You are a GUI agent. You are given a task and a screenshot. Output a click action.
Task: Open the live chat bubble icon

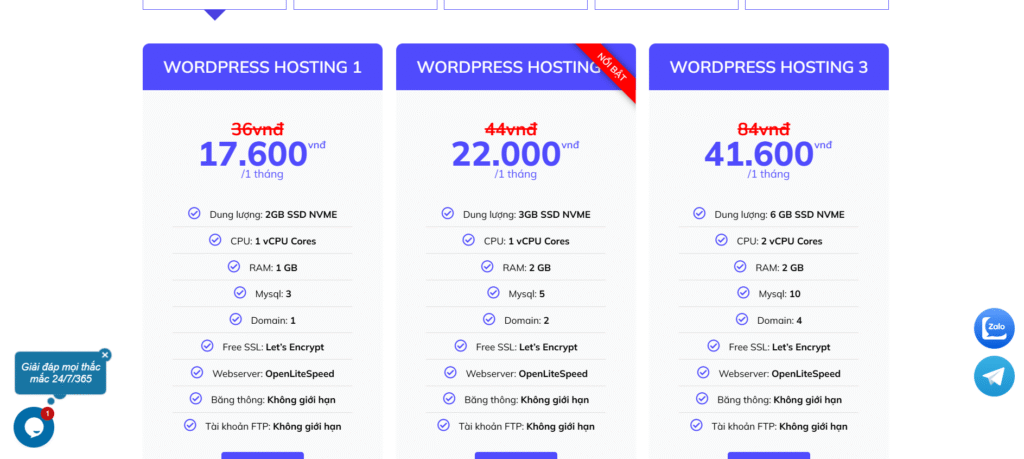point(33,427)
